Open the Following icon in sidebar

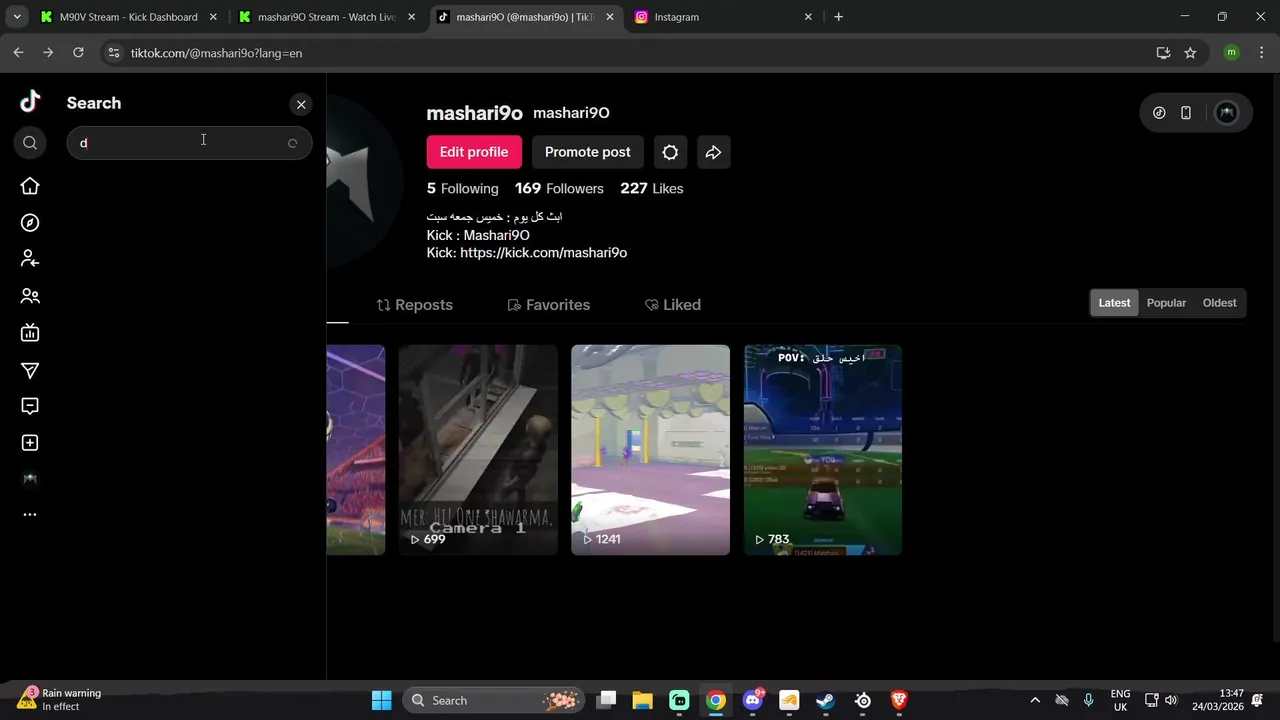click(30, 259)
